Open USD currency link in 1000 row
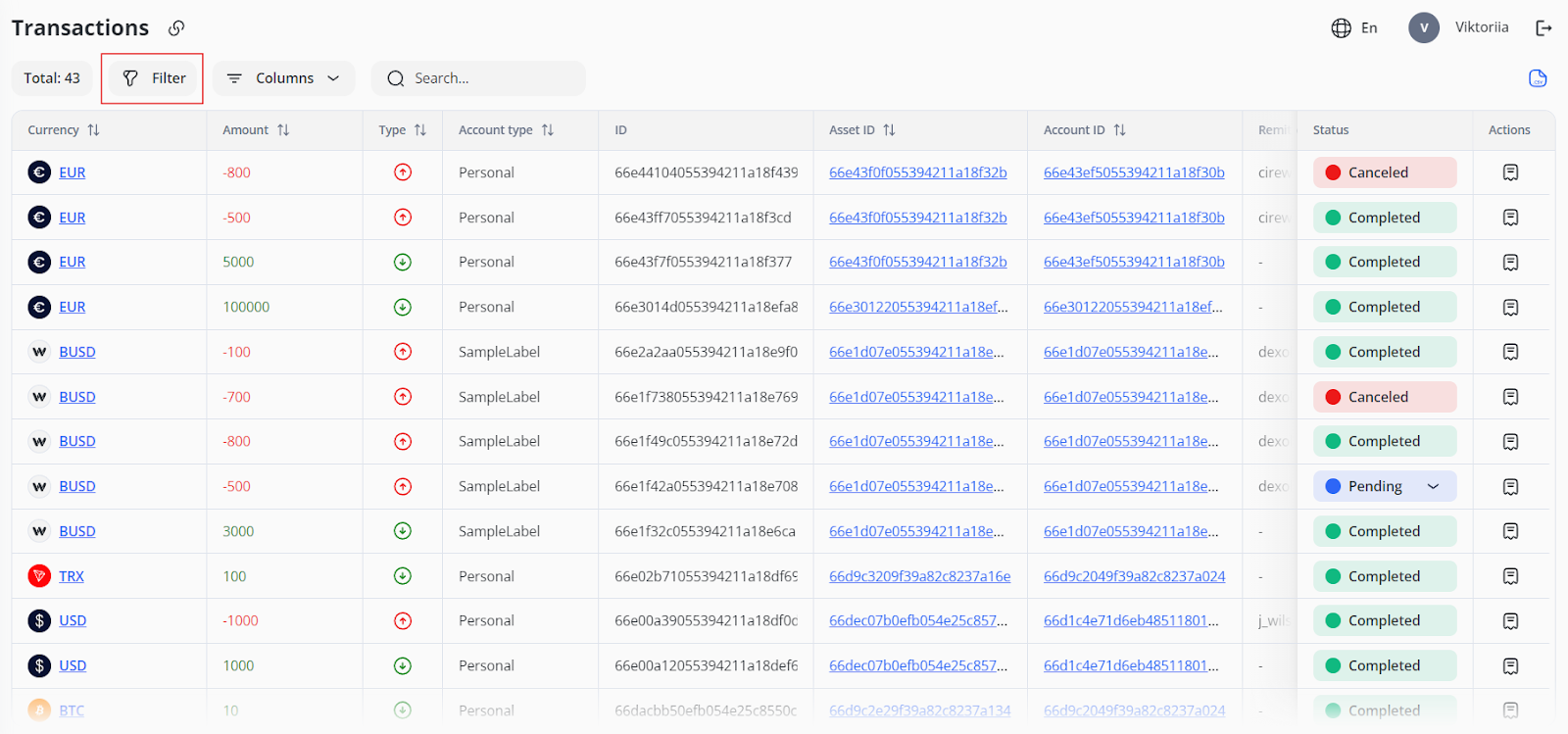The image size is (1568, 734). click(x=73, y=665)
